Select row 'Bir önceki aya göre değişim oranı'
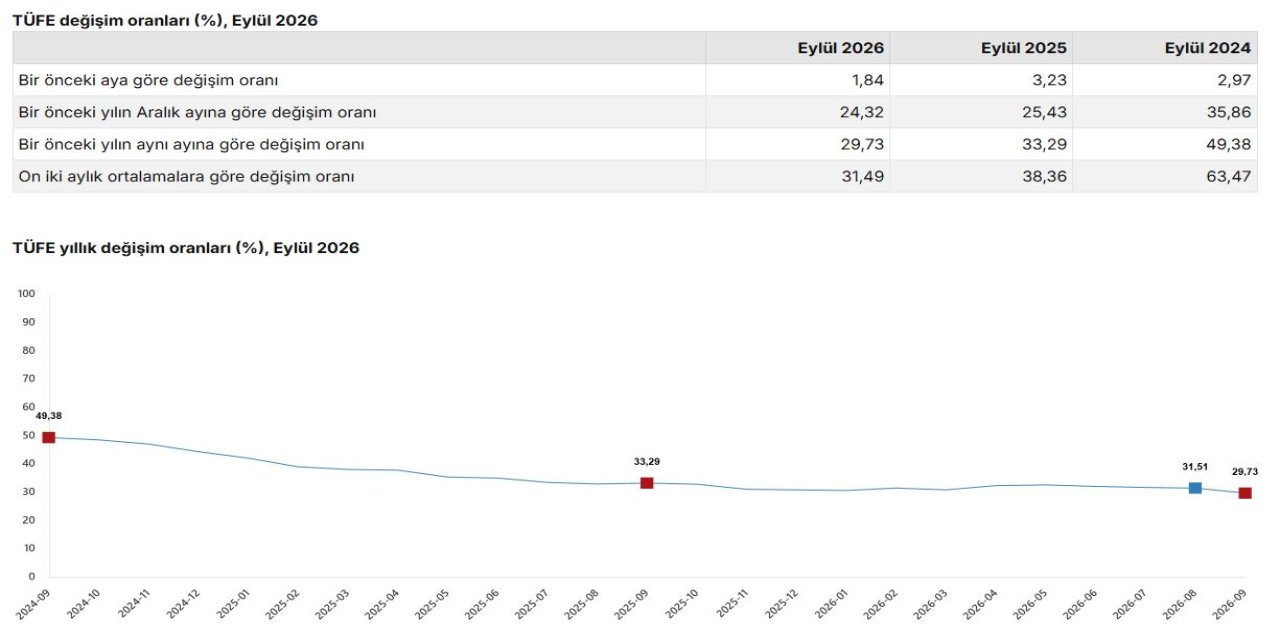The height and width of the screenshot is (640, 1280). coord(635,80)
